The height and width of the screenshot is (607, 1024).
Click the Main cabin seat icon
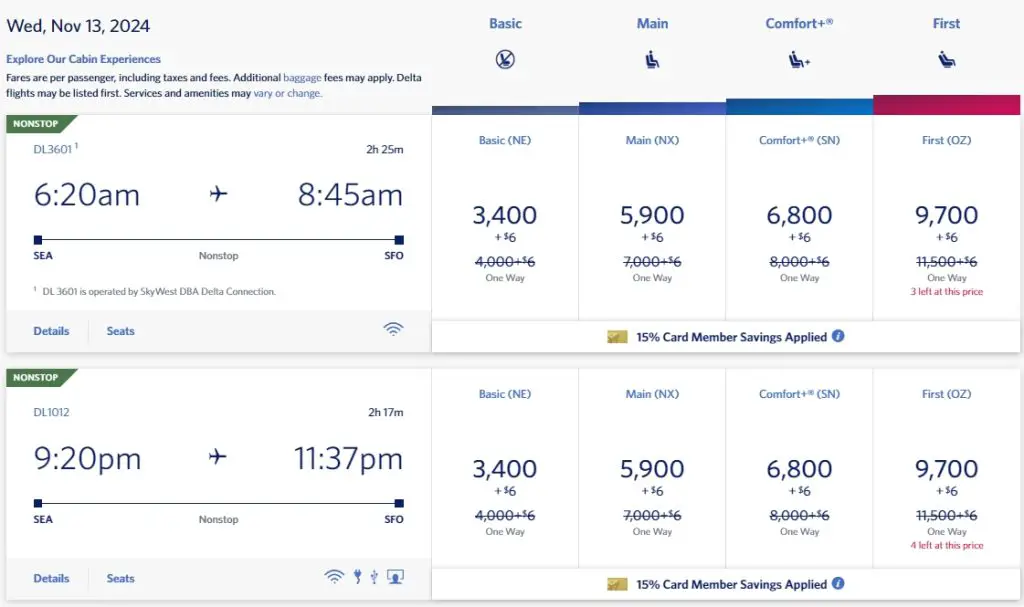pos(652,60)
